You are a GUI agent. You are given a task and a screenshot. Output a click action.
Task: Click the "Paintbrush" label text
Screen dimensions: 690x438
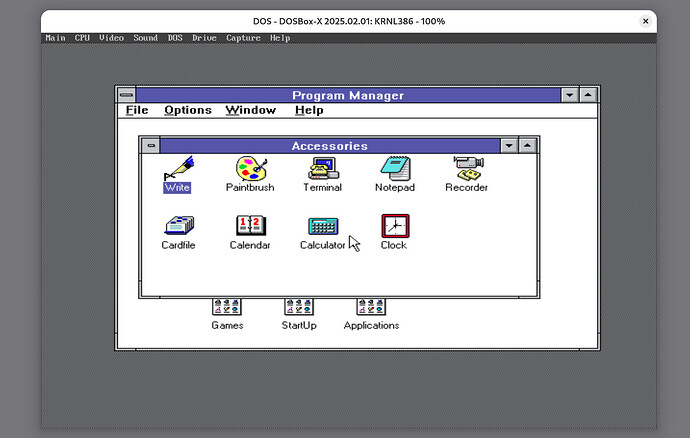click(250, 188)
